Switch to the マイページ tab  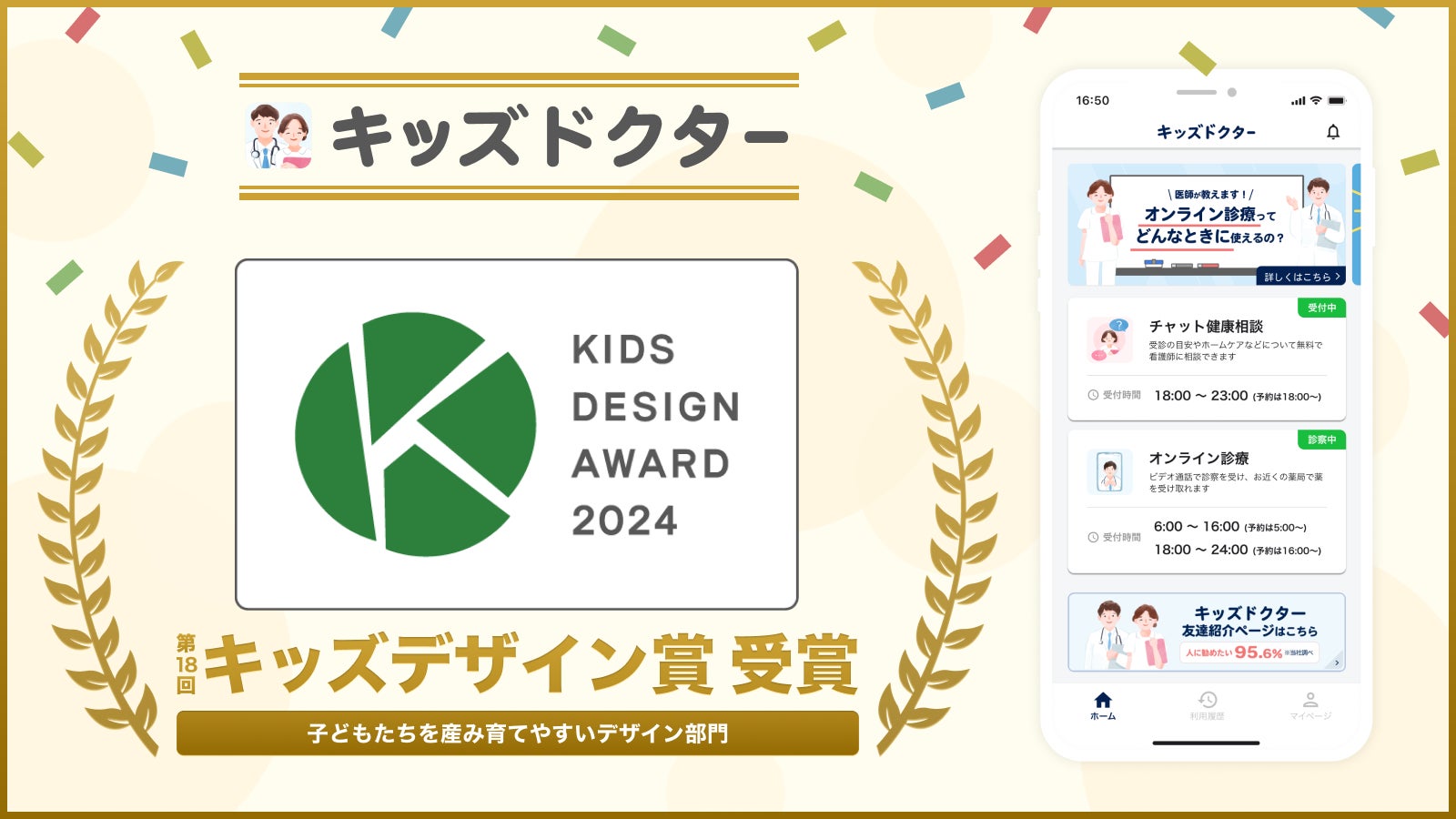[1310, 703]
